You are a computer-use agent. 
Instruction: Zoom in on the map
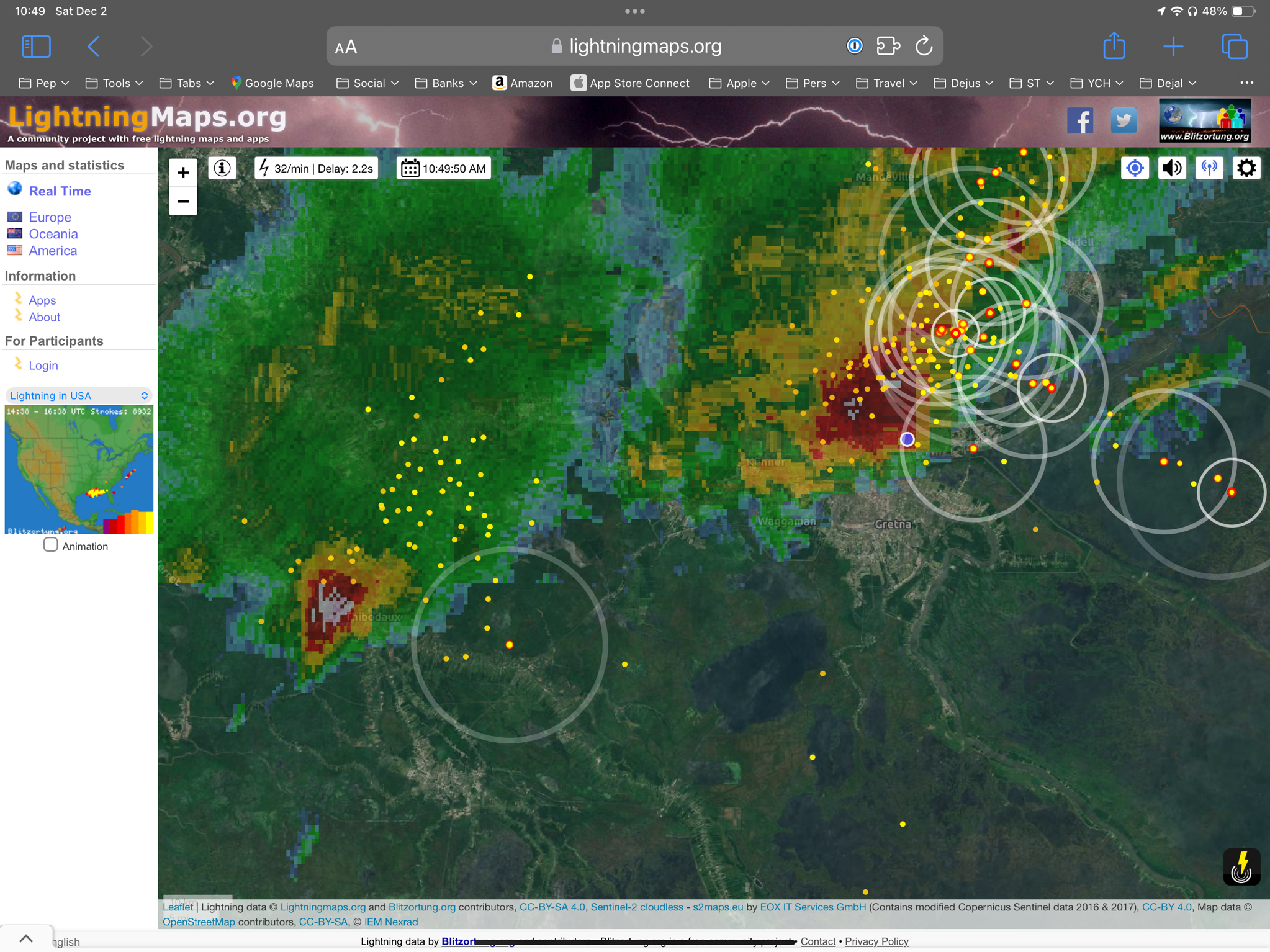[183, 173]
